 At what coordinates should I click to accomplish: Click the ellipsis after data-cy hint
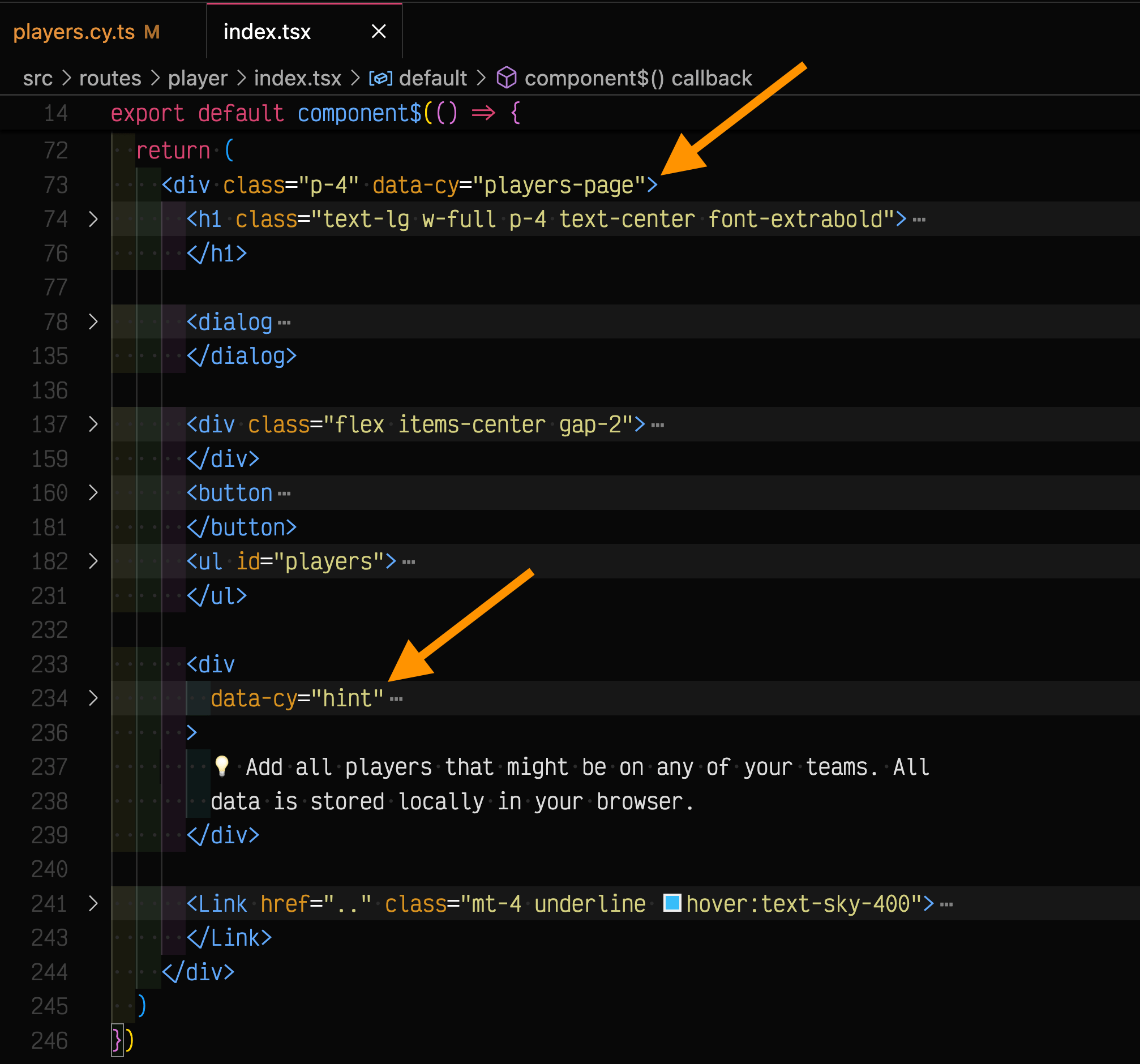396,700
